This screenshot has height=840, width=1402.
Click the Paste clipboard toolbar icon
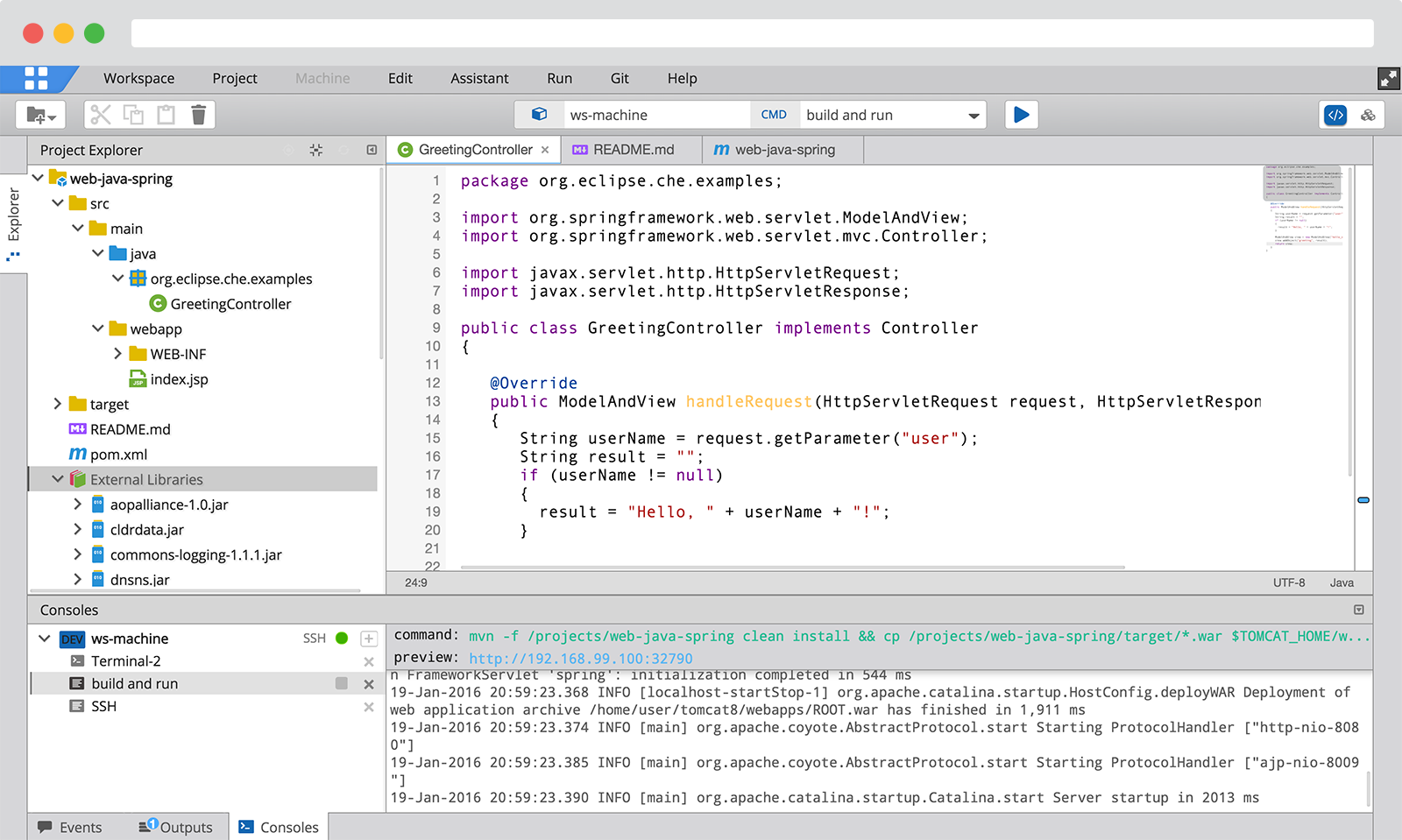(x=166, y=115)
